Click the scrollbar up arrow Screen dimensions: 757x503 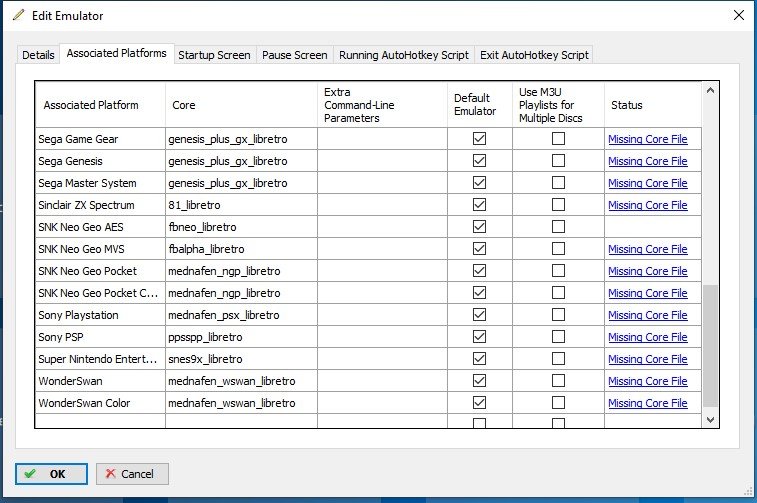coord(710,90)
